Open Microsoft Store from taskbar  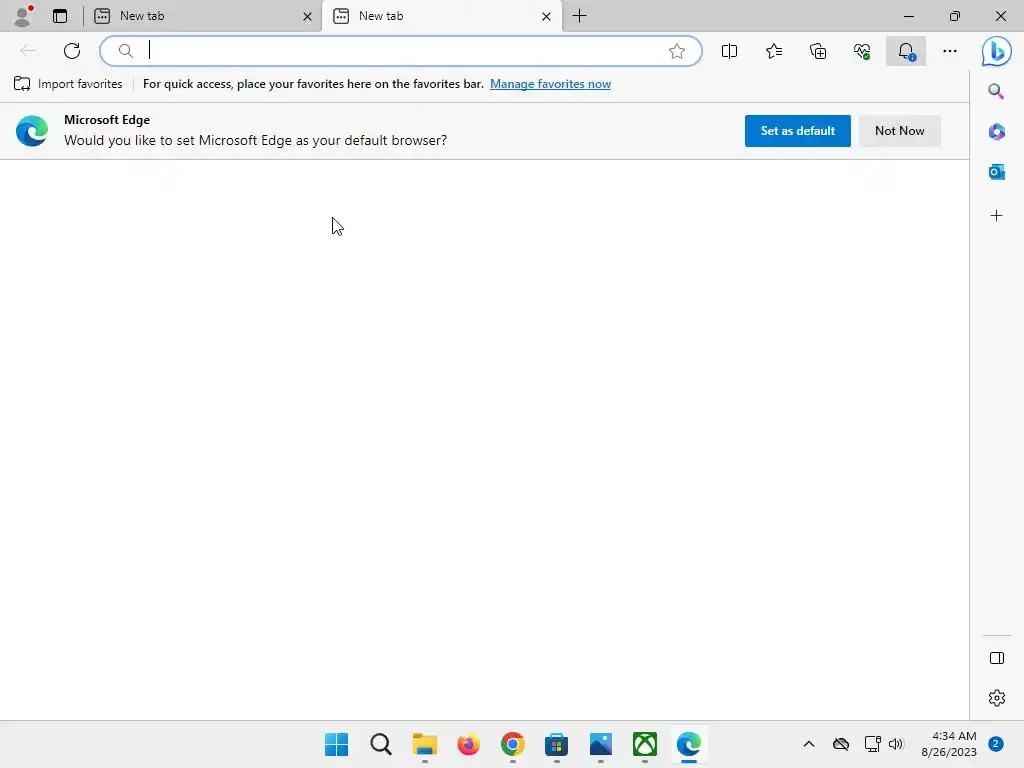[556, 744]
